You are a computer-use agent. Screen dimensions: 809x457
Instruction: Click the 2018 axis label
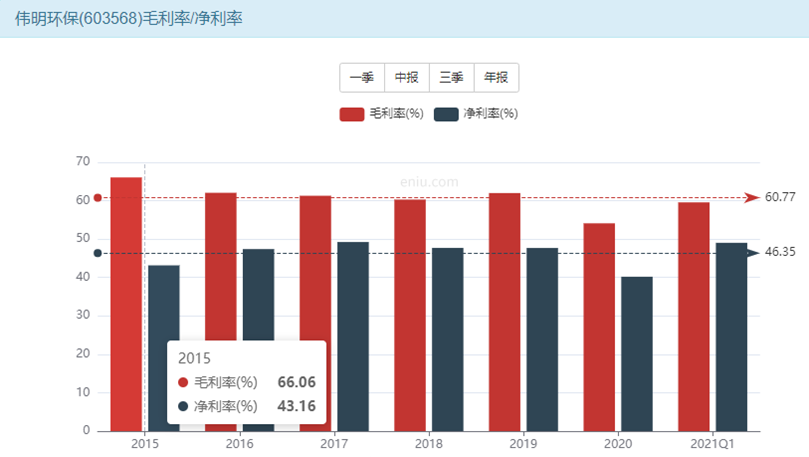(x=429, y=444)
